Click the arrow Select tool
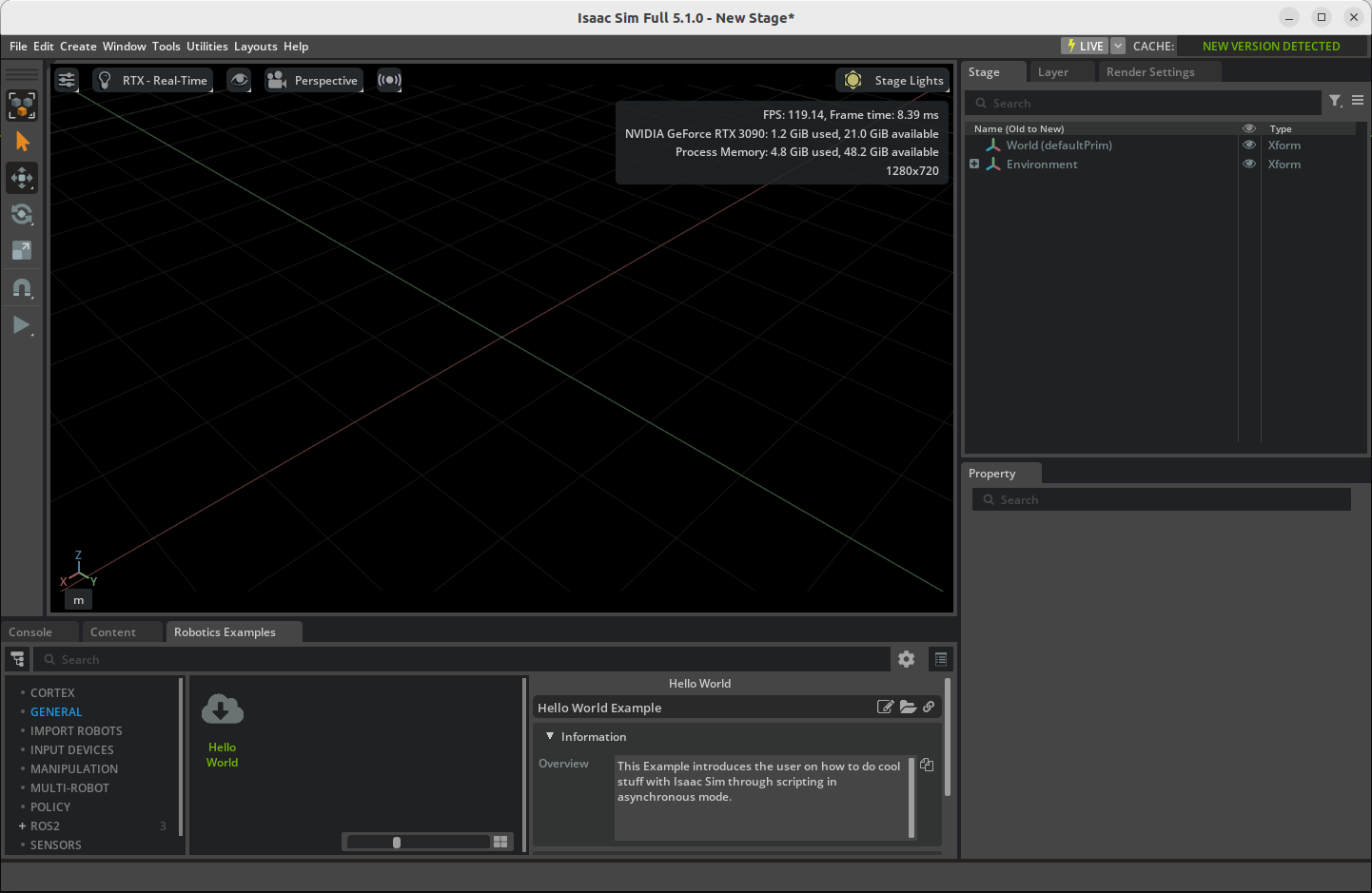The width and height of the screenshot is (1372, 893). [22, 142]
